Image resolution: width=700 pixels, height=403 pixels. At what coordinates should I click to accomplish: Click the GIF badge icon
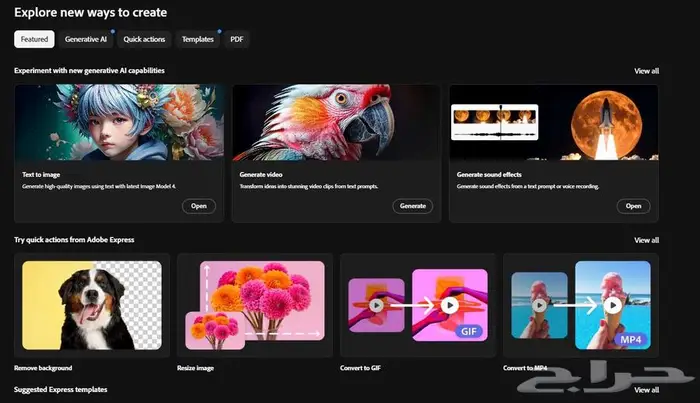(x=469, y=332)
